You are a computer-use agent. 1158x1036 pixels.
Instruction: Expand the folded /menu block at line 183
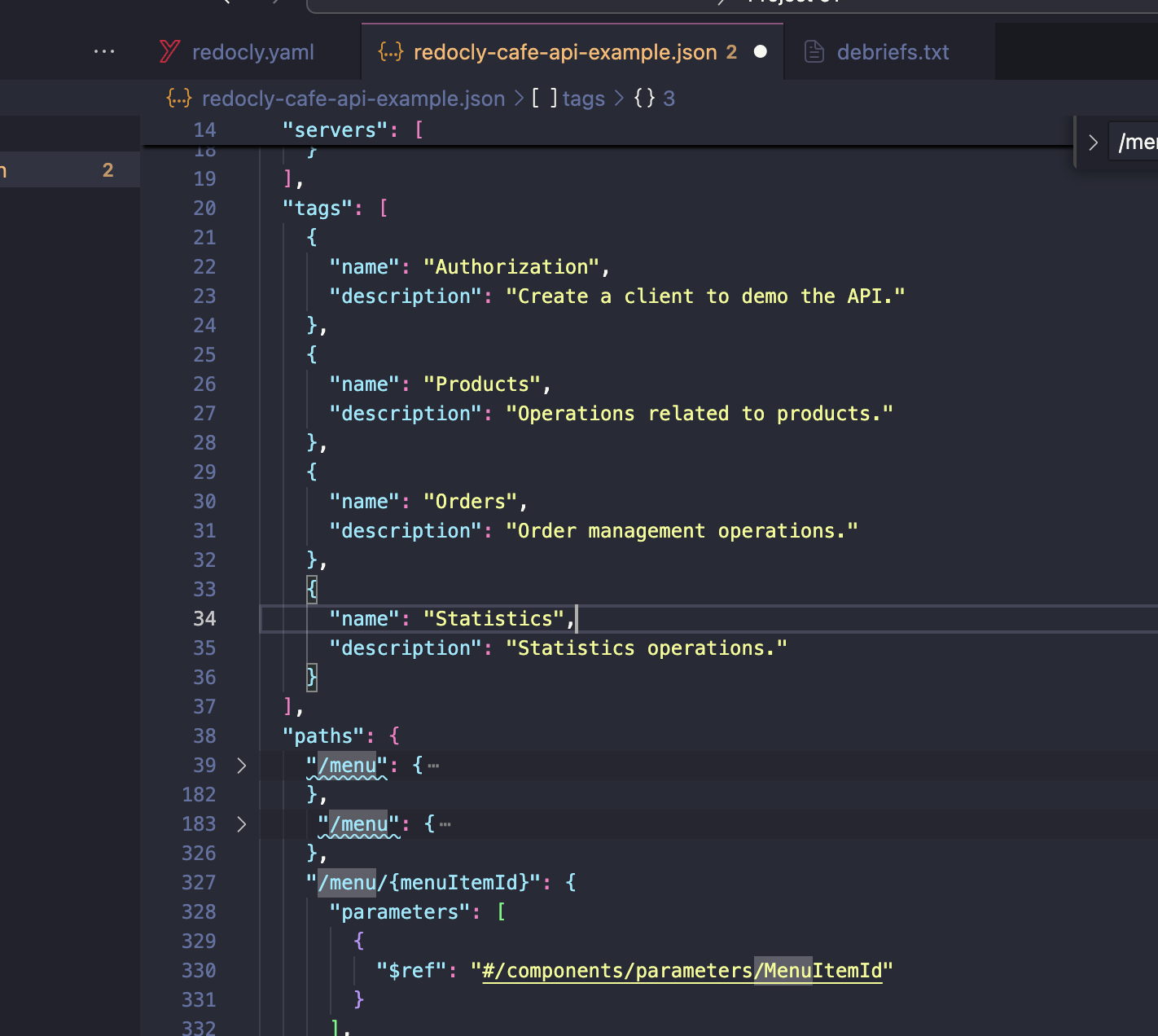[x=241, y=824]
